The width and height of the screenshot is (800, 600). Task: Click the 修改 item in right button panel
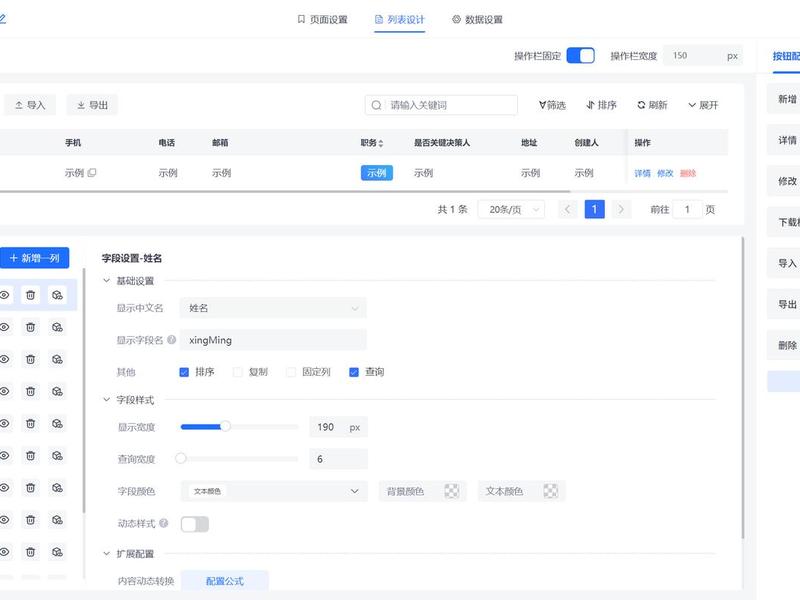[x=784, y=181]
